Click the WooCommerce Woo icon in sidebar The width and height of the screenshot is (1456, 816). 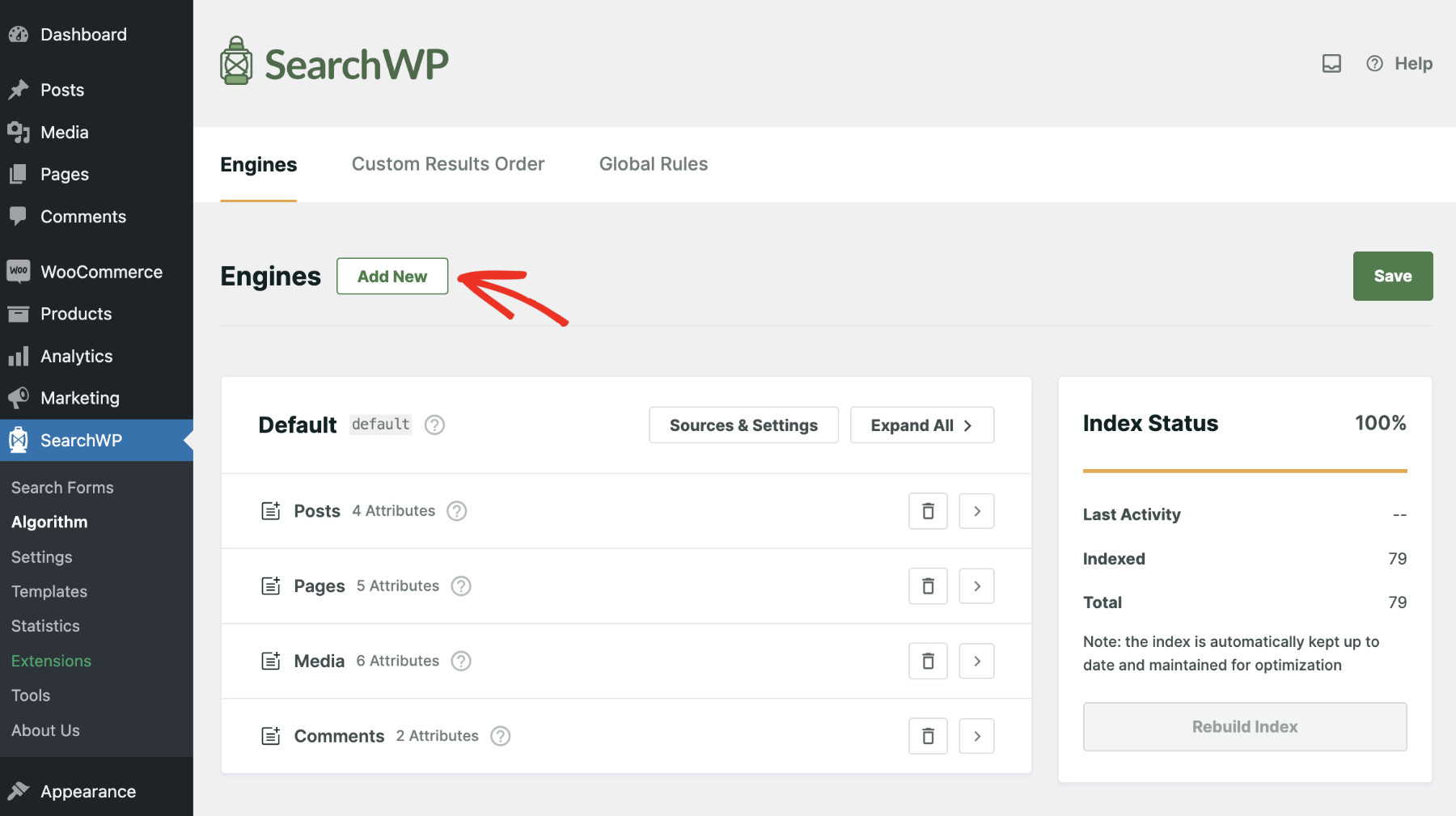click(x=19, y=271)
